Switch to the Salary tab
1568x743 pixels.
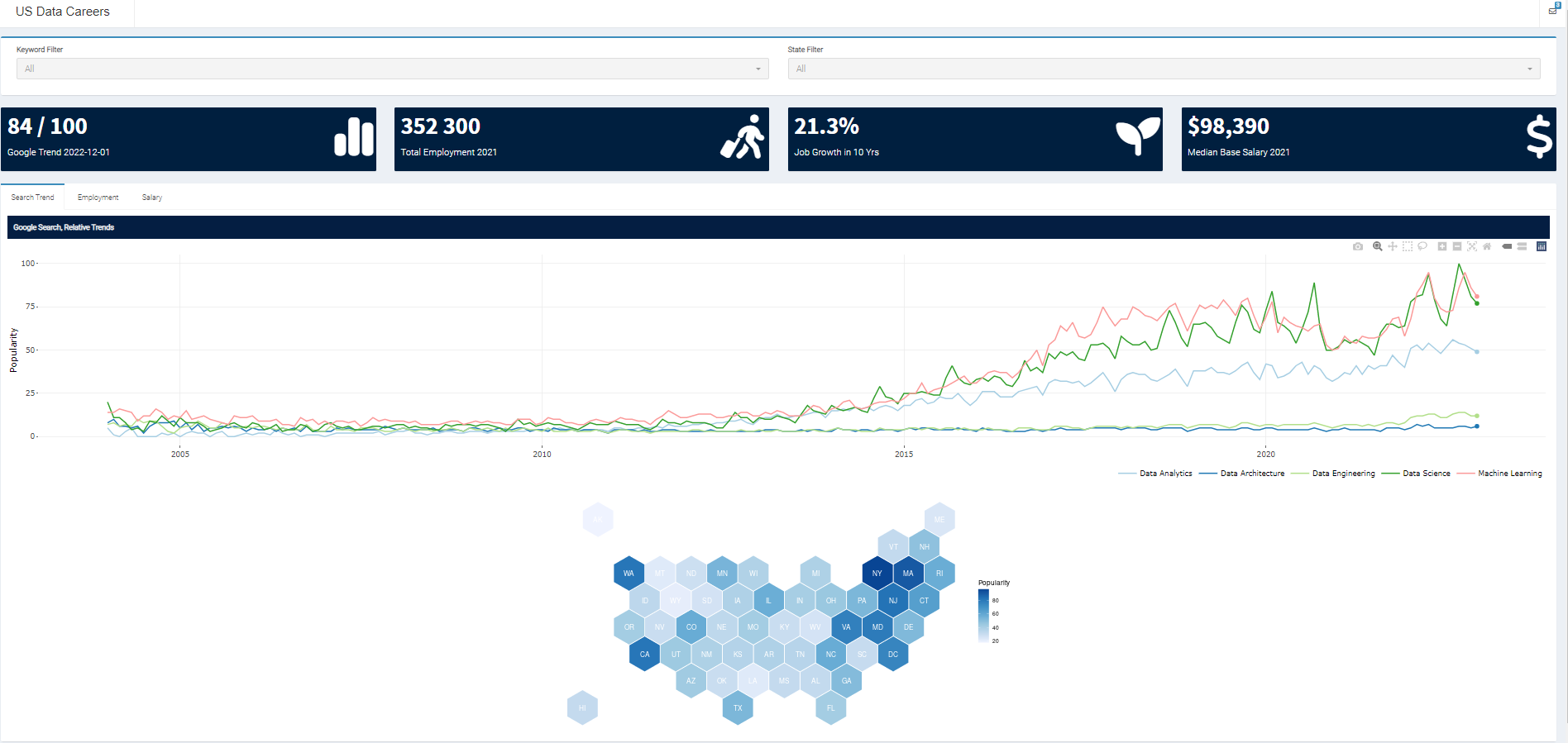pyautogui.click(x=152, y=198)
